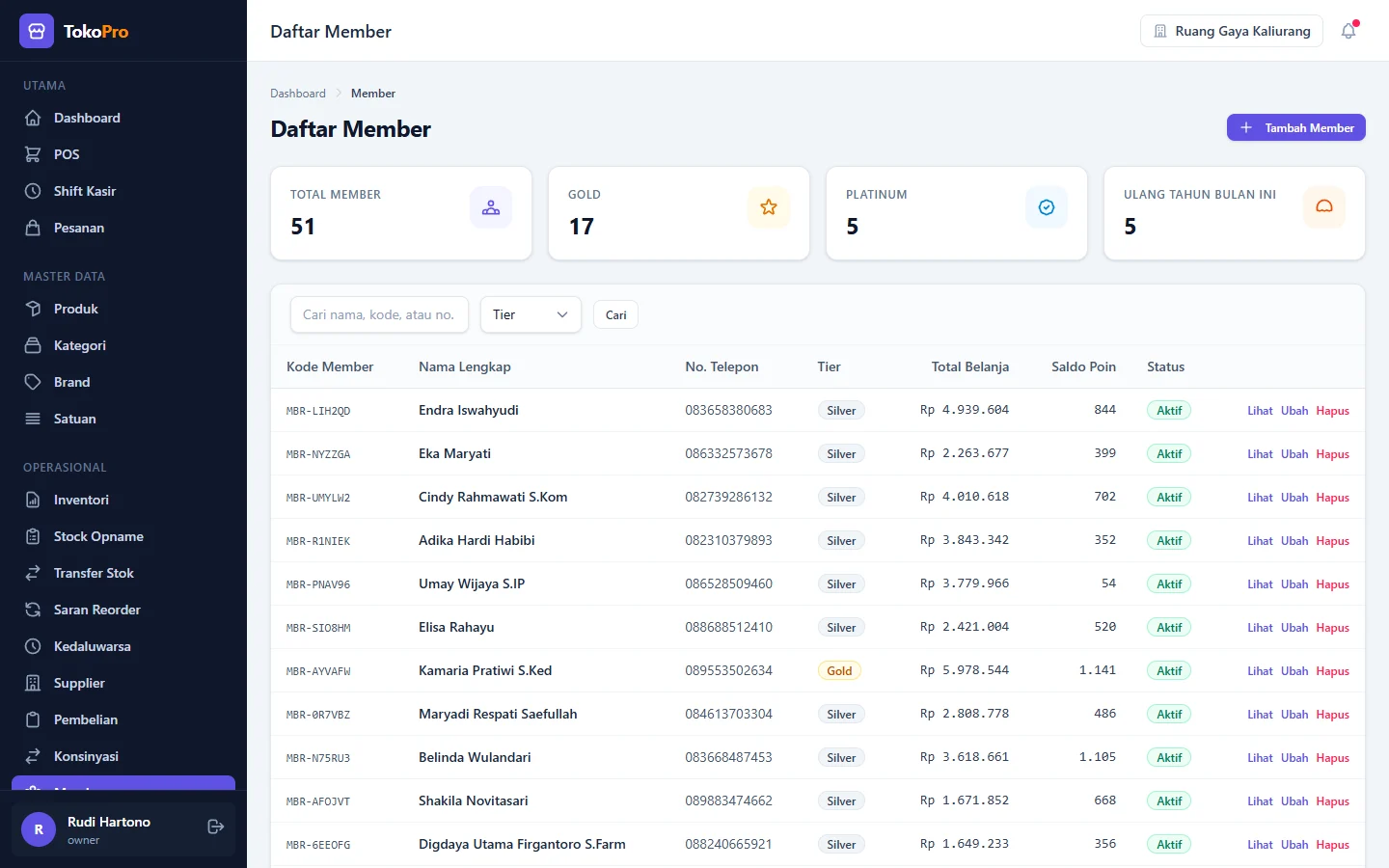
Task: Click the Kode Member column header
Action: 330,366
